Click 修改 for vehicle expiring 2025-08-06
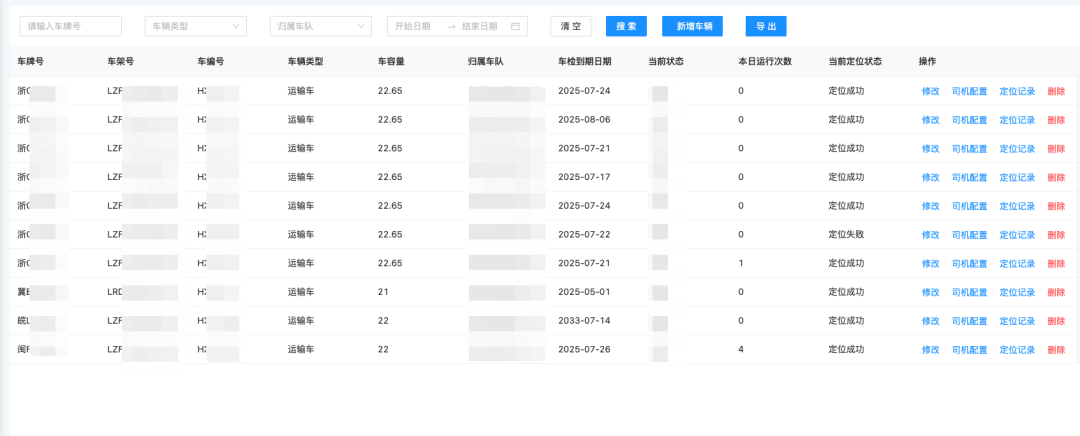Image resolution: width=1080 pixels, height=436 pixels. tap(930, 120)
